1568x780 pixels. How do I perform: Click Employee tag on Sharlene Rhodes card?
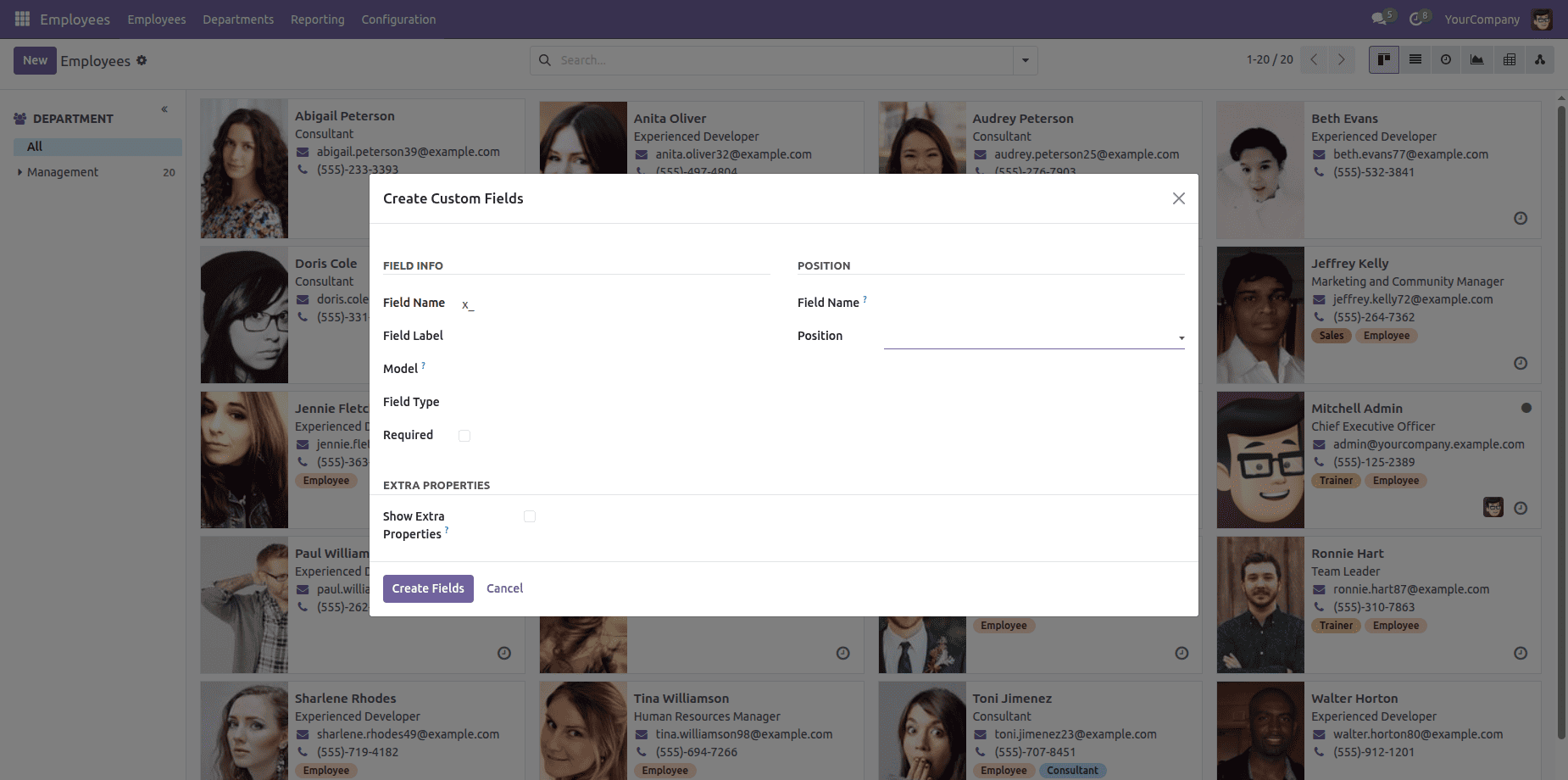coord(326,771)
